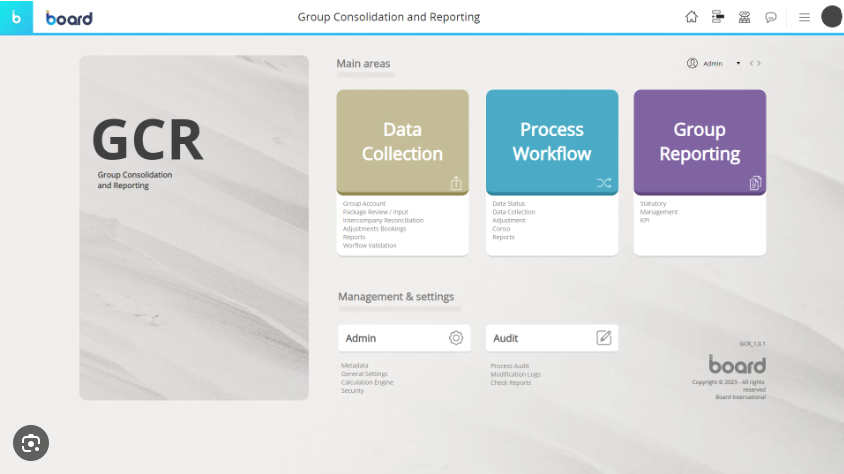Select 'Package Review / Input' entry
This screenshot has width=844, height=474.
click(x=375, y=212)
